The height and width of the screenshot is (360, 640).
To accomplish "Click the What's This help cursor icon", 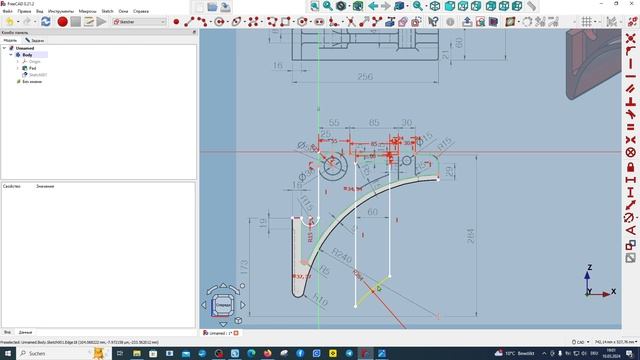I will point(433,22).
